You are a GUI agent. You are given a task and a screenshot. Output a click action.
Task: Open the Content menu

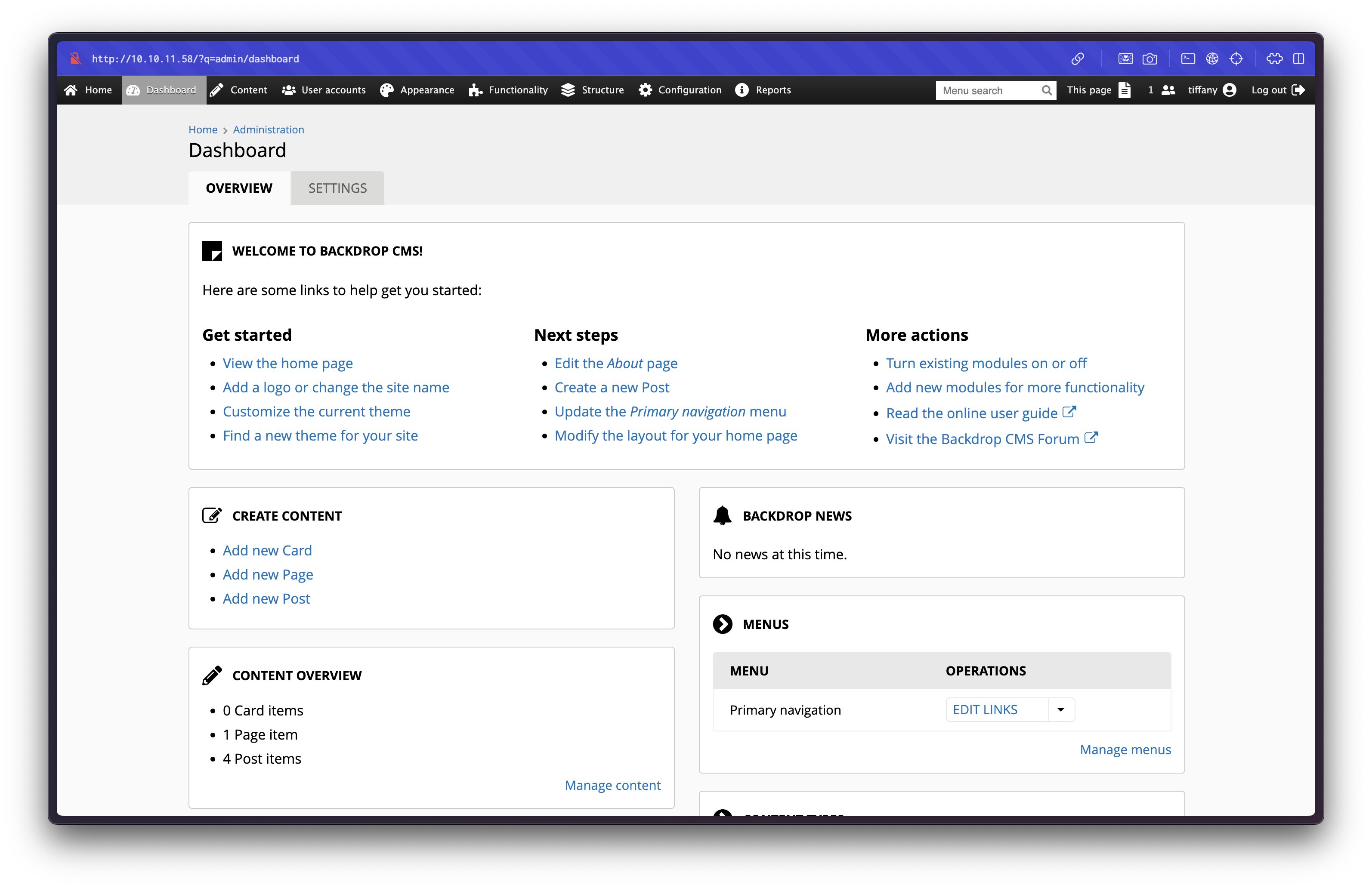coord(238,90)
